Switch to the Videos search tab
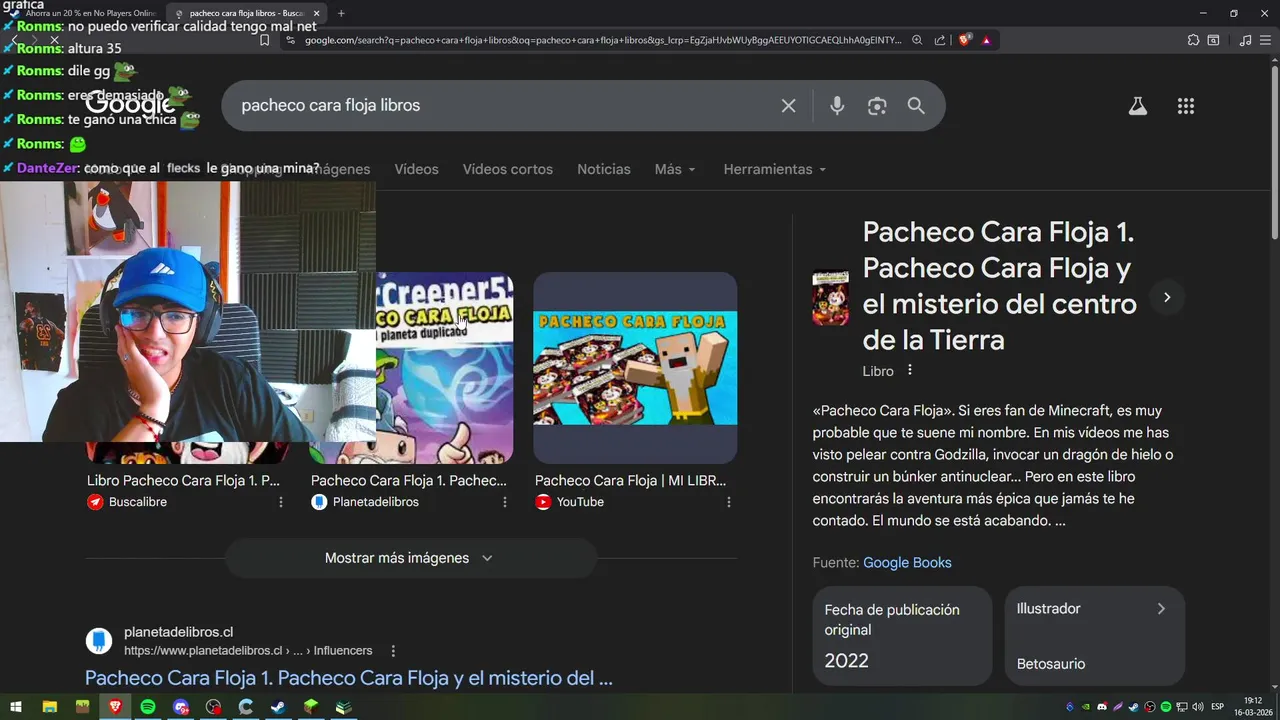 [x=416, y=169]
